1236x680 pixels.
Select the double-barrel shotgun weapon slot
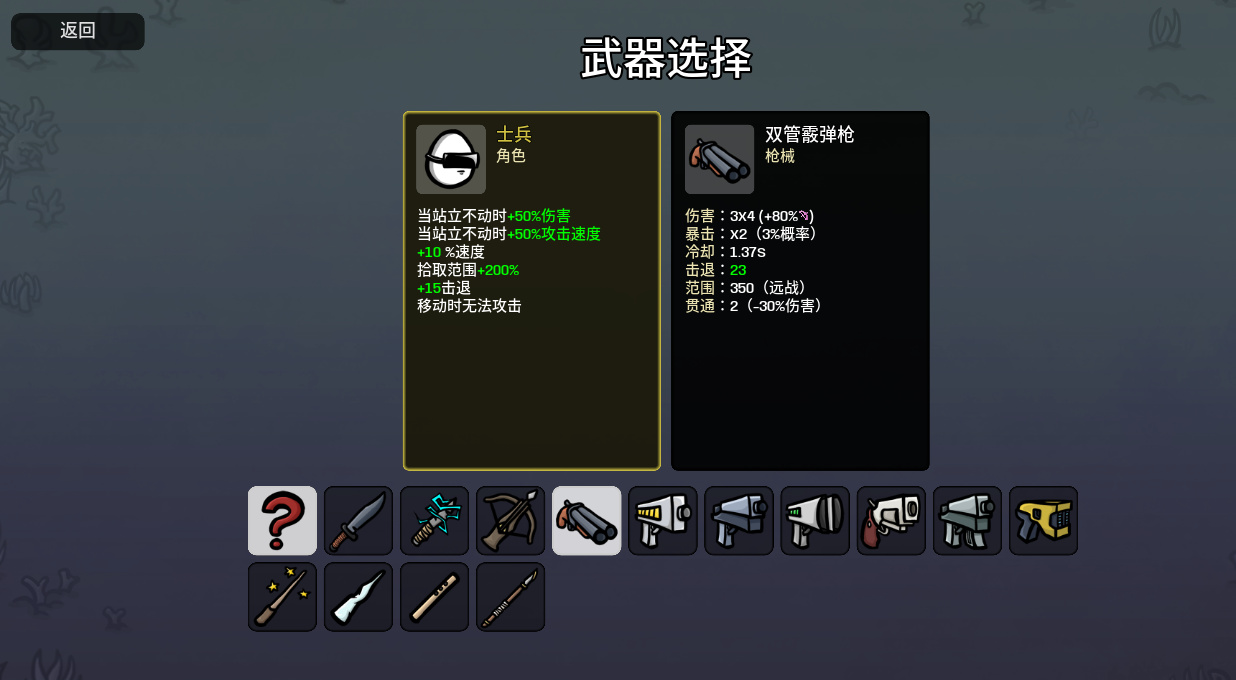click(x=586, y=521)
